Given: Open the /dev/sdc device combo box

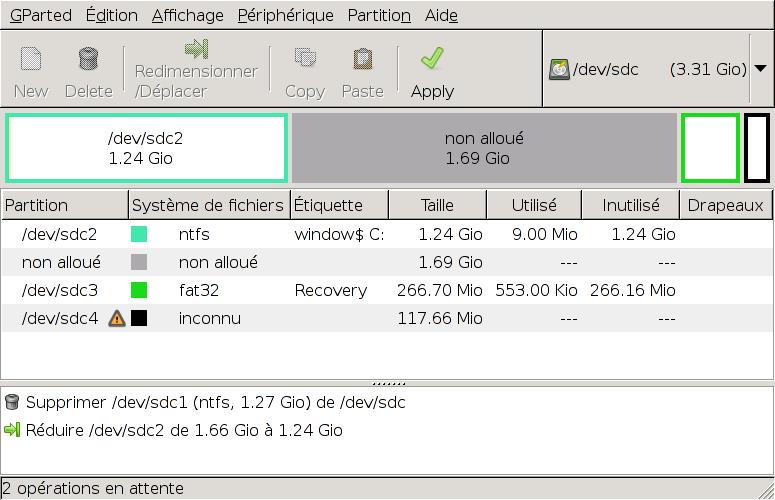Looking at the screenshot, I should (648, 69).
